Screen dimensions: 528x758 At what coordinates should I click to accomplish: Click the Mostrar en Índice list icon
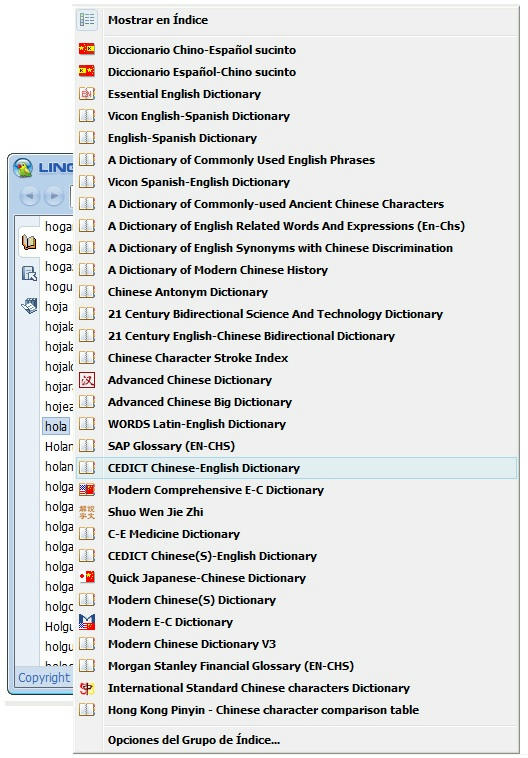(87, 20)
